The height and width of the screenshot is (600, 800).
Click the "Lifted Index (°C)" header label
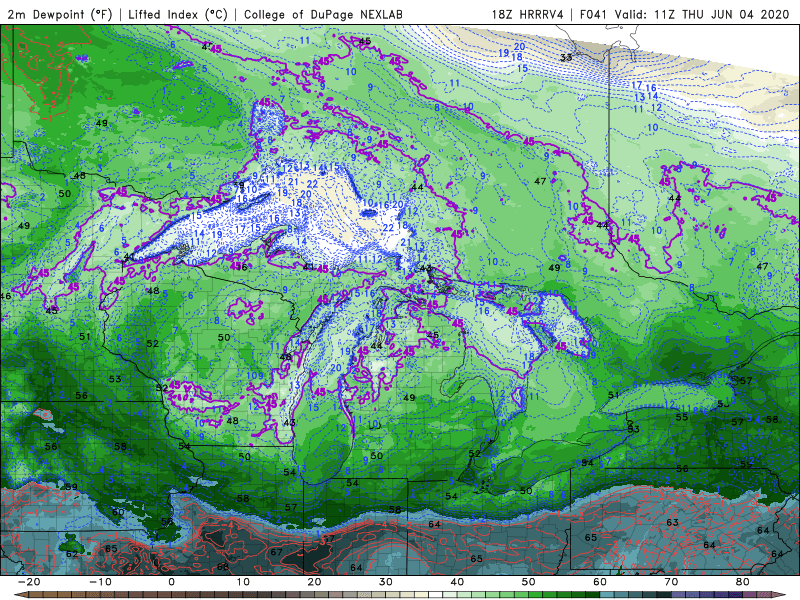click(x=178, y=15)
